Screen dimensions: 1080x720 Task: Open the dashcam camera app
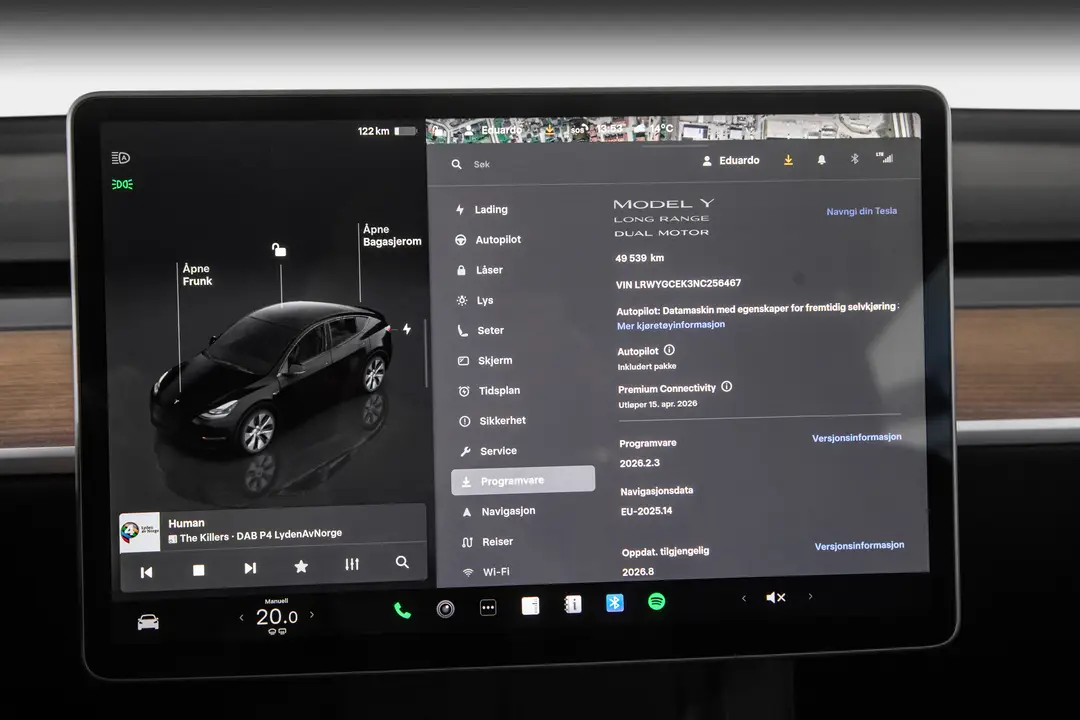tap(446, 609)
